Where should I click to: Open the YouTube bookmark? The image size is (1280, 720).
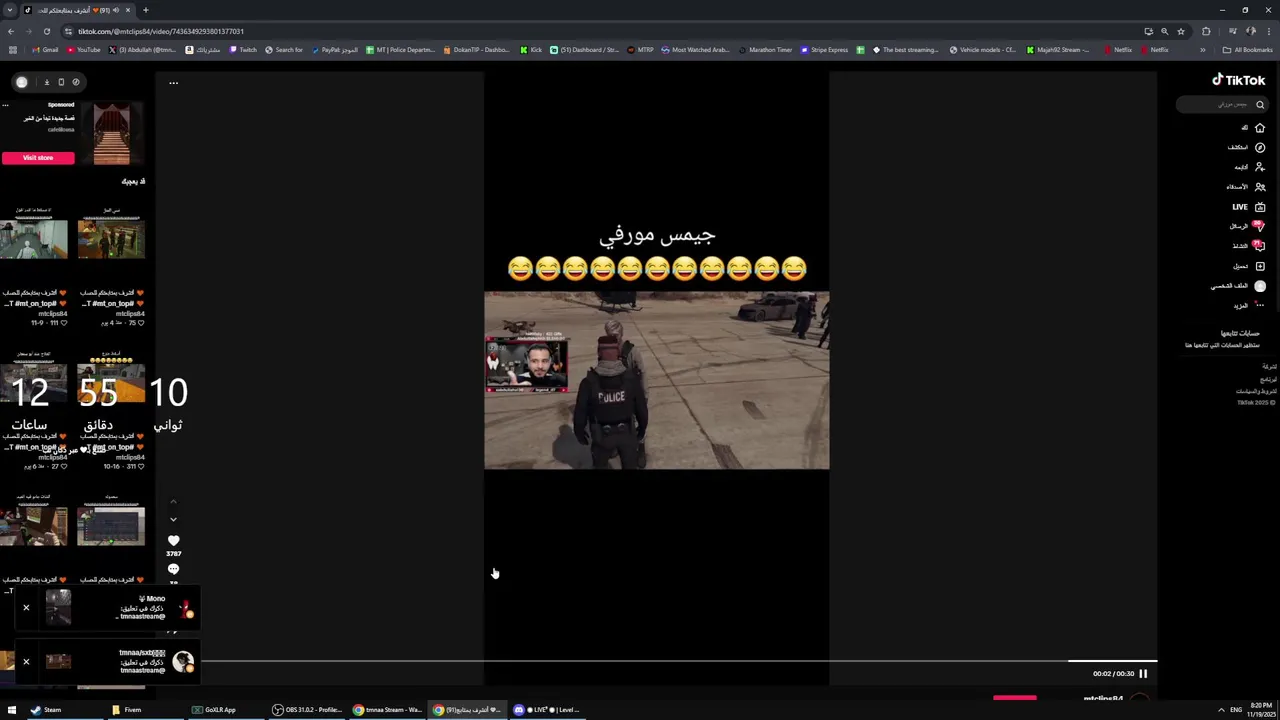(83, 50)
